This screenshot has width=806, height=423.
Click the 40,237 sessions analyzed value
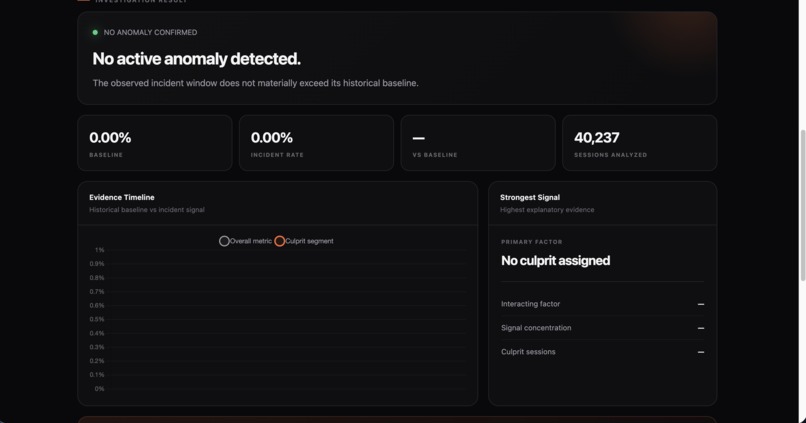point(597,138)
